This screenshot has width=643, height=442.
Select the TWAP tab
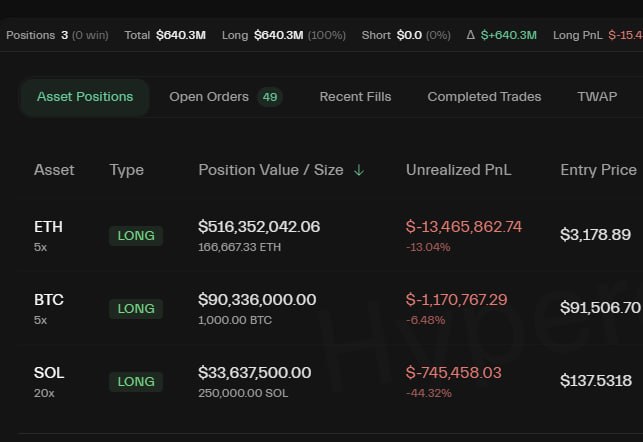[x=597, y=97]
